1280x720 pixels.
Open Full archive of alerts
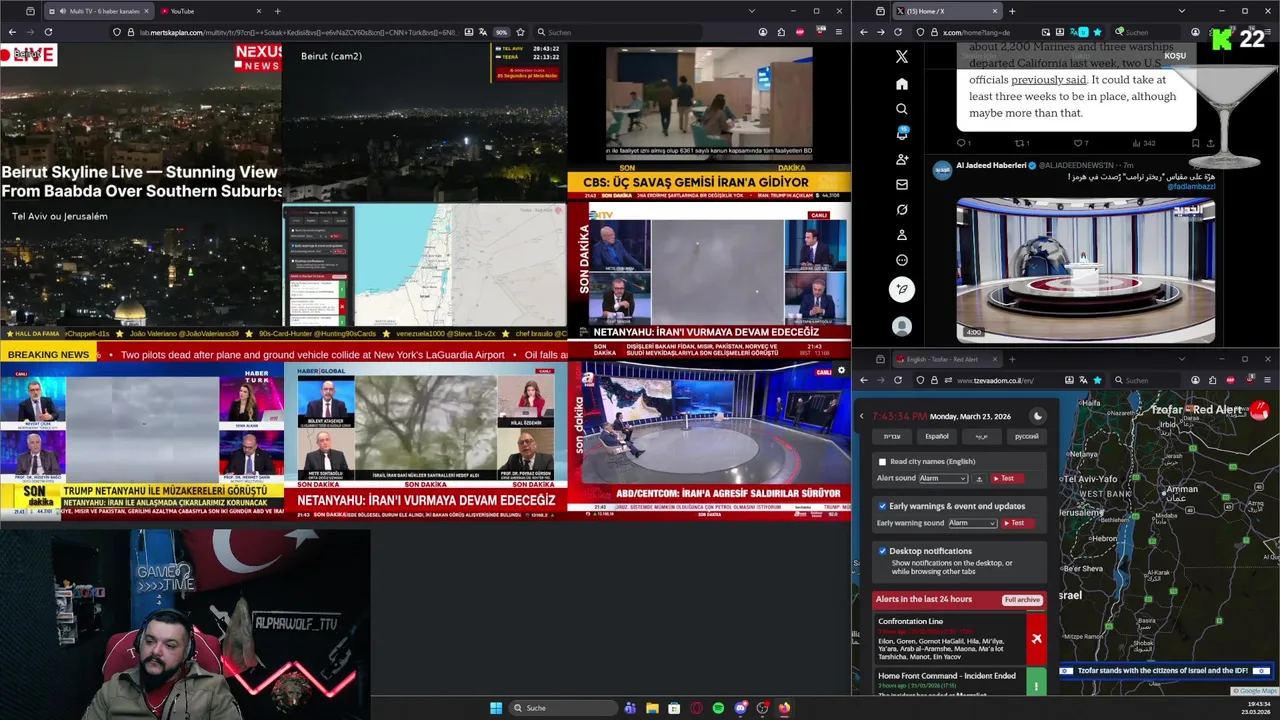tap(1023, 600)
